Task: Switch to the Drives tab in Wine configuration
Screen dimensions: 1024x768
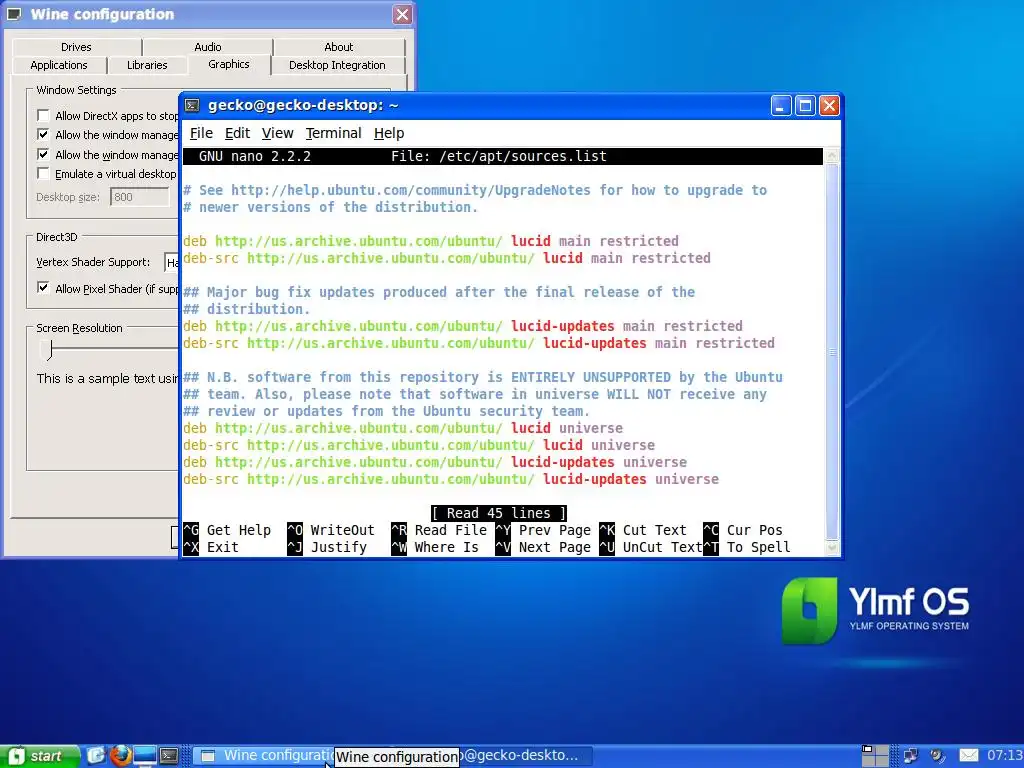Action: pos(76,47)
